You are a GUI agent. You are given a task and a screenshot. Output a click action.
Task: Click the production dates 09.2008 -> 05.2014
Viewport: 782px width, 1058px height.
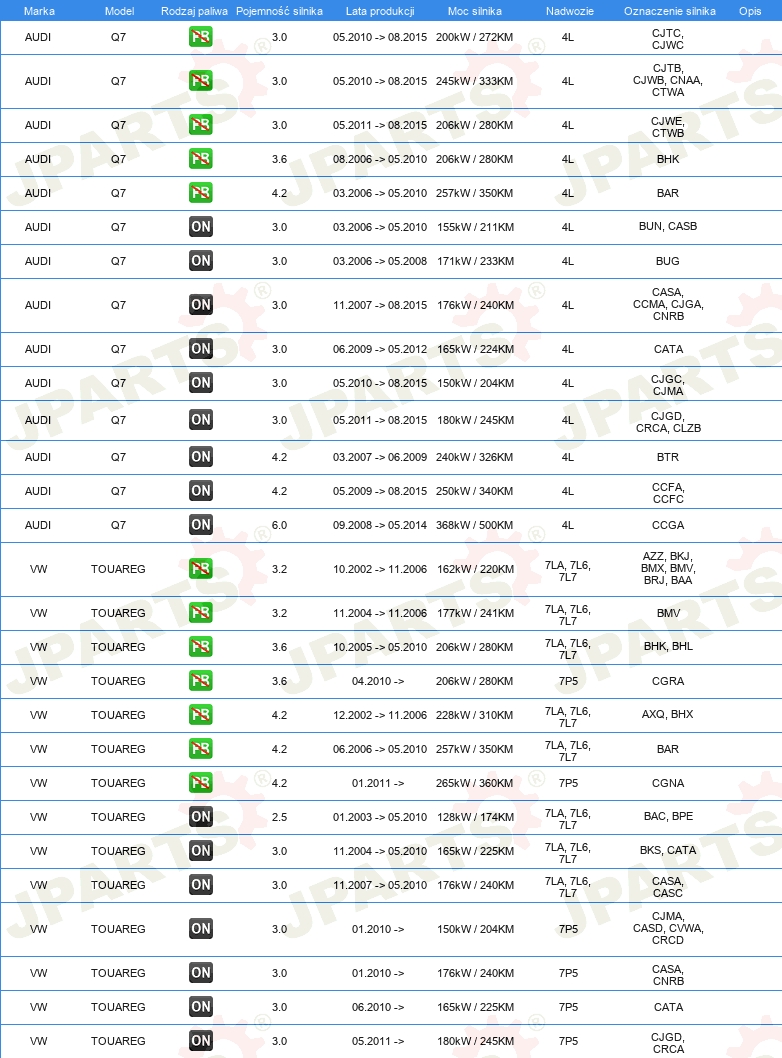[380, 525]
